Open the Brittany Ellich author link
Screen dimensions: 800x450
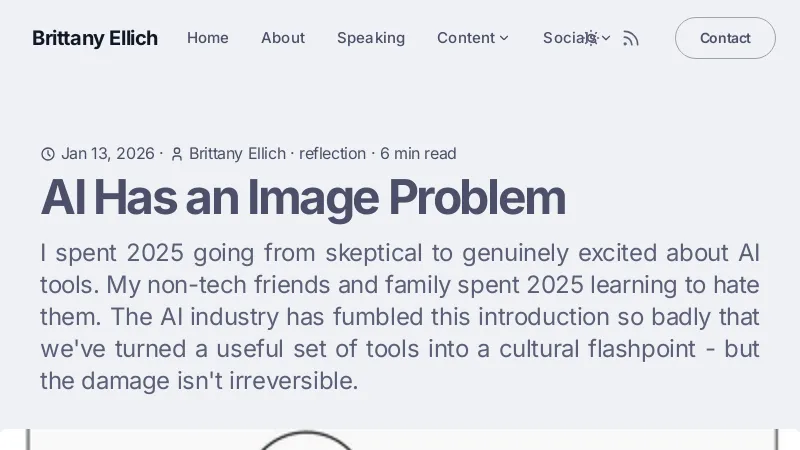pyautogui.click(x=237, y=154)
